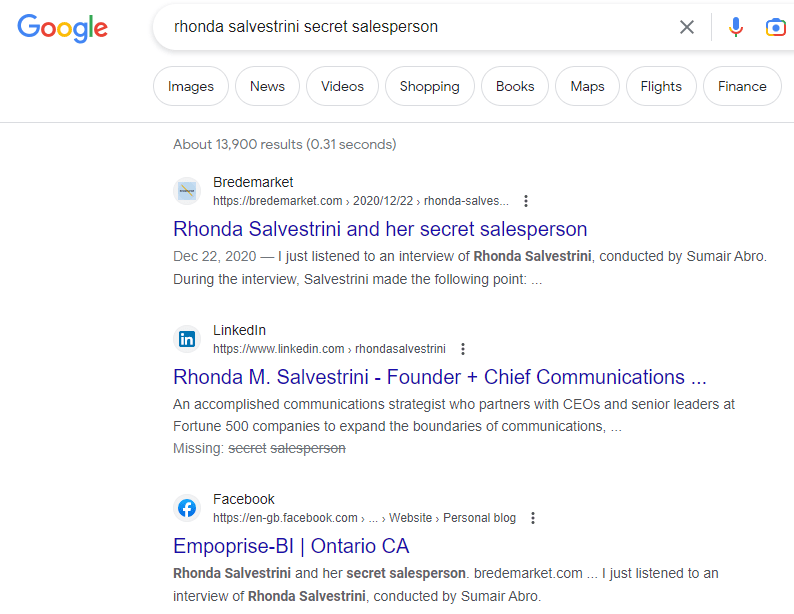
Task: Click the Bredemarket site favicon
Action: point(187,191)
